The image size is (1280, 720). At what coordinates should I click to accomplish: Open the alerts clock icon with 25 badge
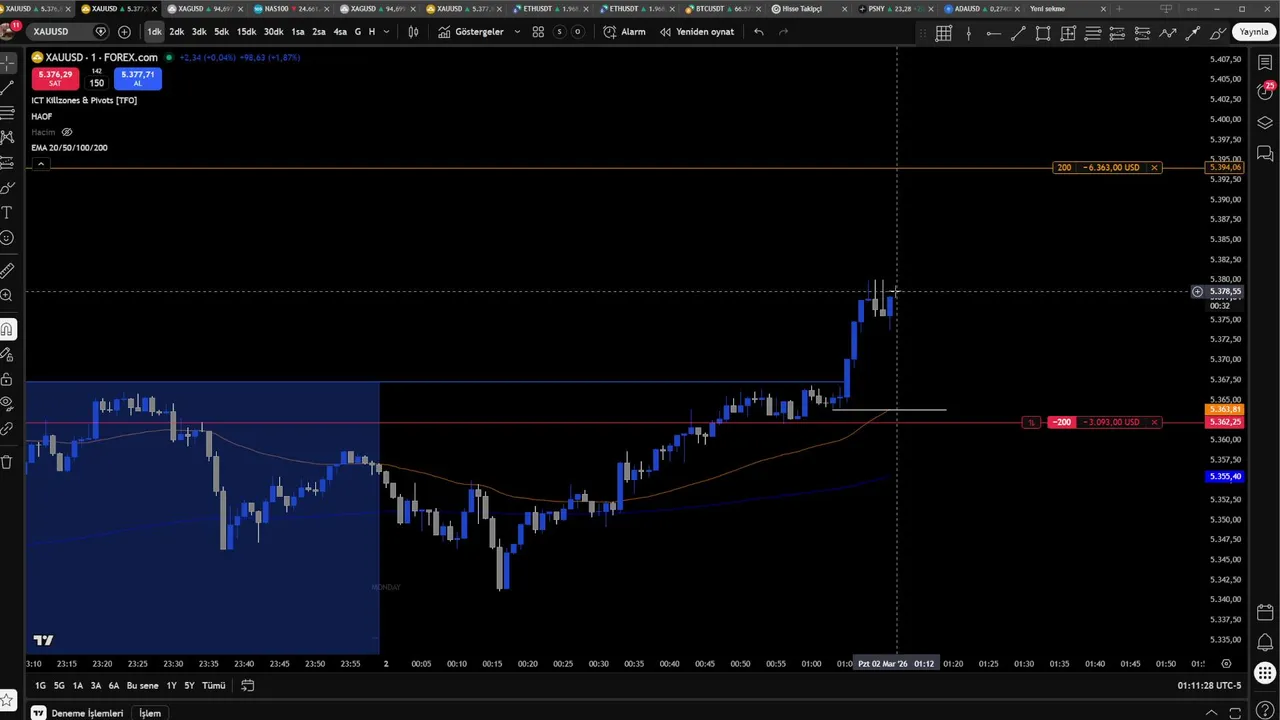(x=1265, y=92)
